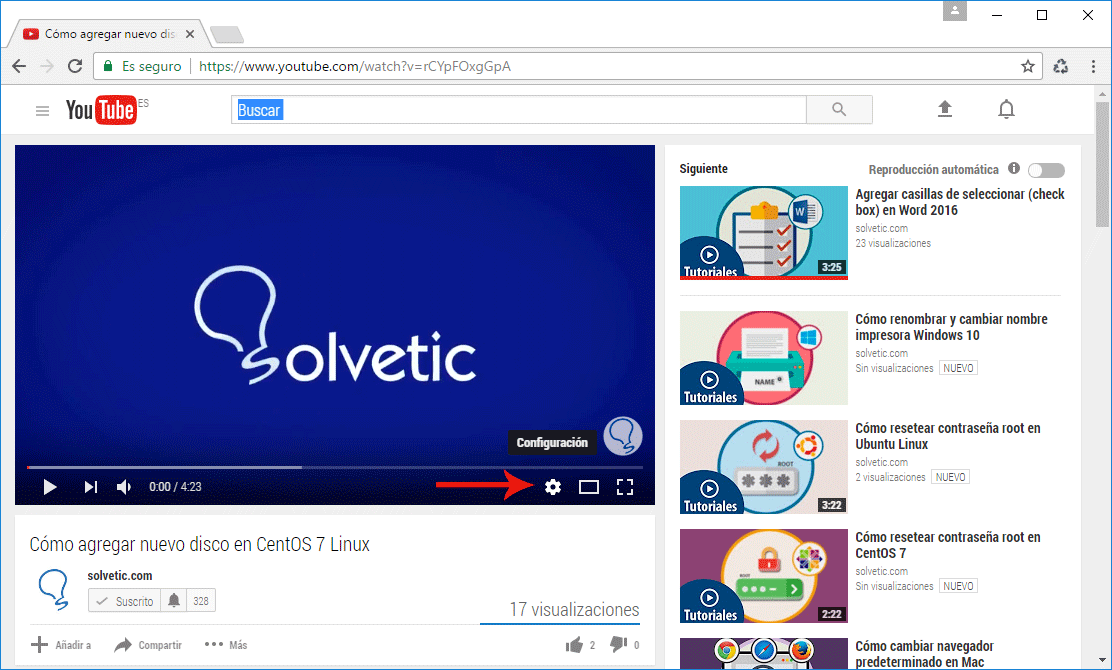Viewport: 1112px width, 670px height.
Task: Click the Solvetic channel watermark in player
Action: [x=623, y=436]
